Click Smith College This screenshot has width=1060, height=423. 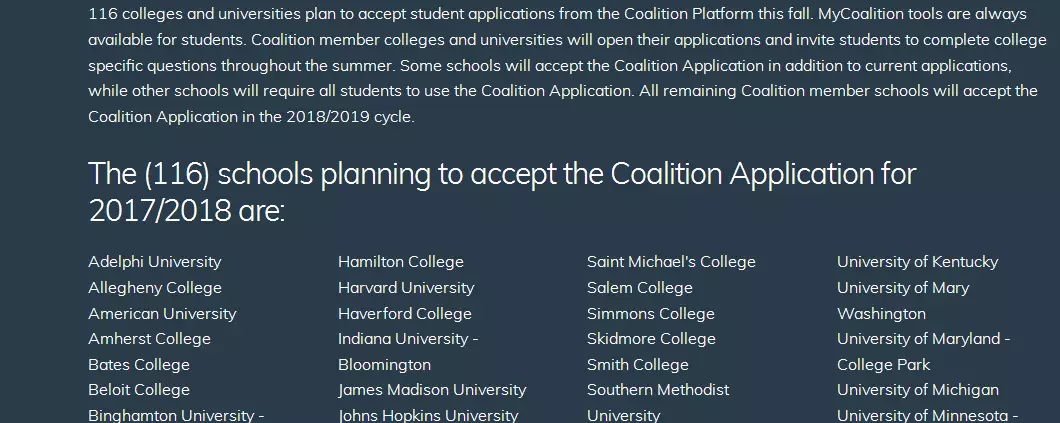[x=638, y=365]
